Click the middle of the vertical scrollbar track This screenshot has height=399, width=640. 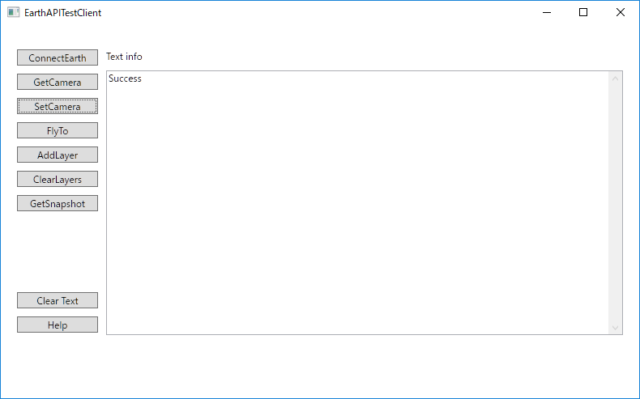coord(615,203)
